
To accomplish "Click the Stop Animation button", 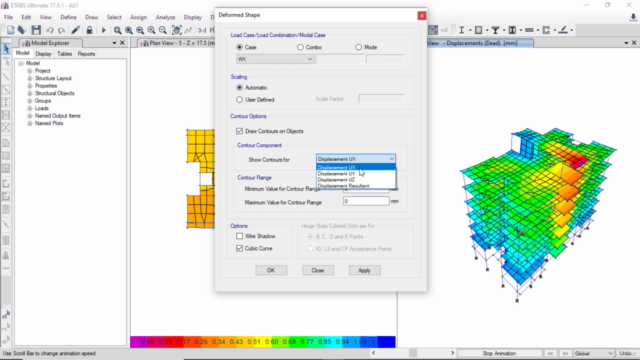I will pos(499,353).
